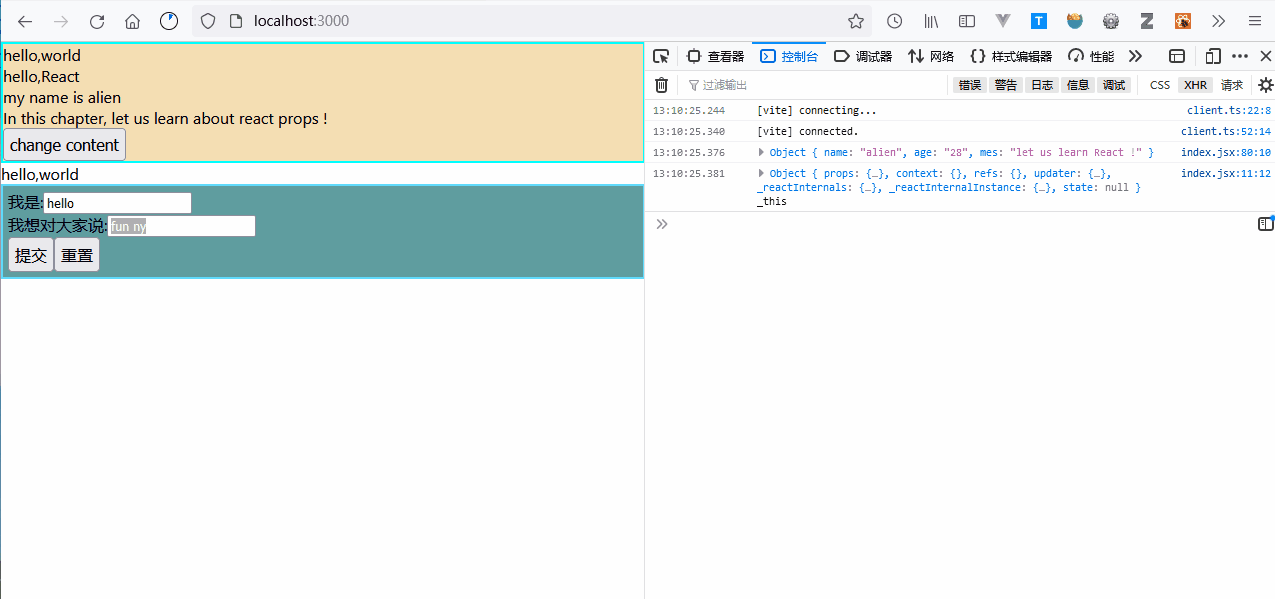Switch to the 调试器 debugger tab
The image size is (1275, 599).
point(863,56)
